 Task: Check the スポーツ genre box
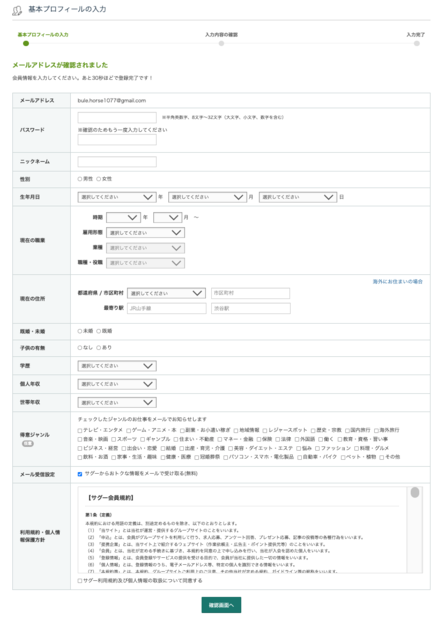(x=114, y=439)
